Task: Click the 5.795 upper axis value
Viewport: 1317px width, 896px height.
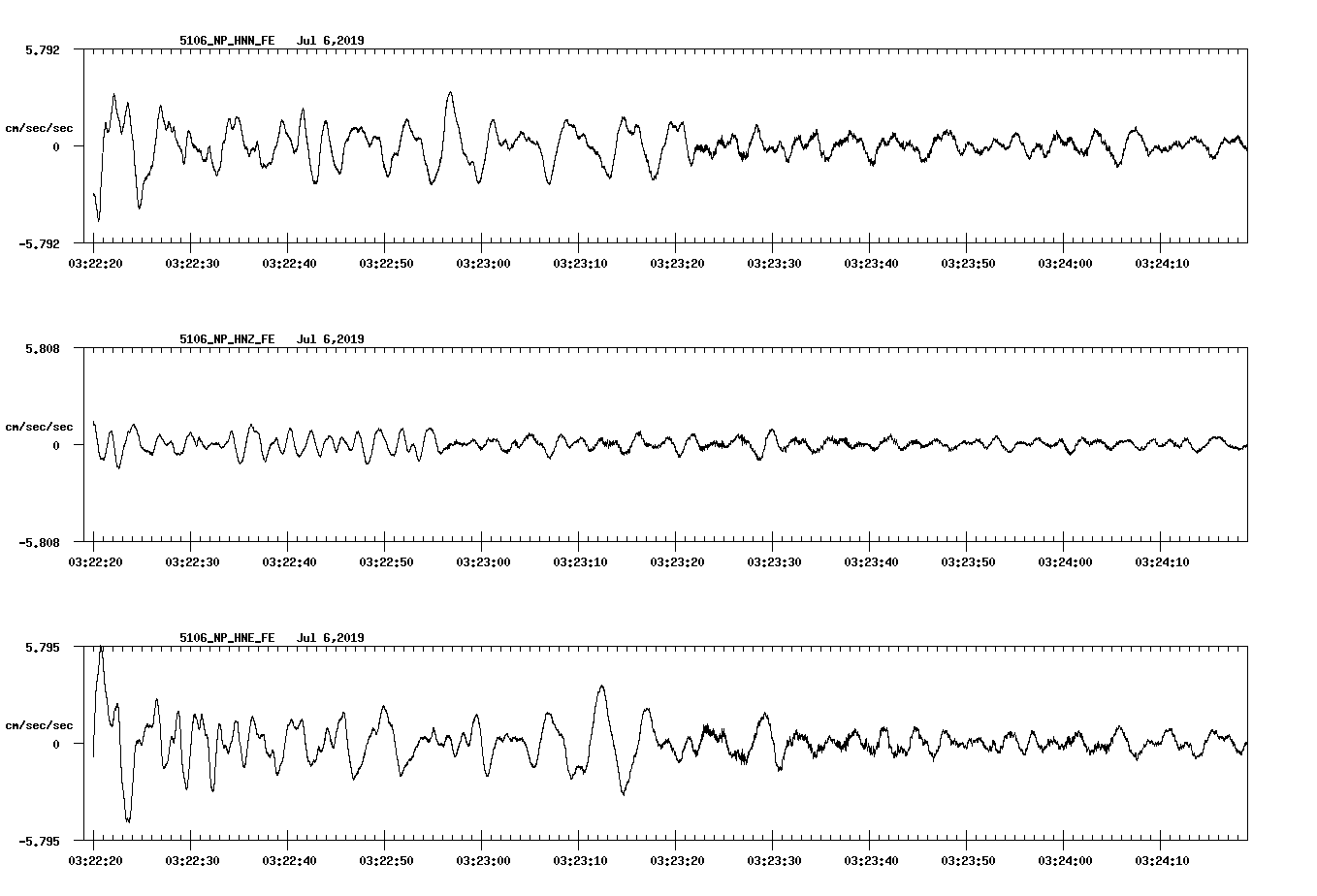Action: [x=43, y=647]
